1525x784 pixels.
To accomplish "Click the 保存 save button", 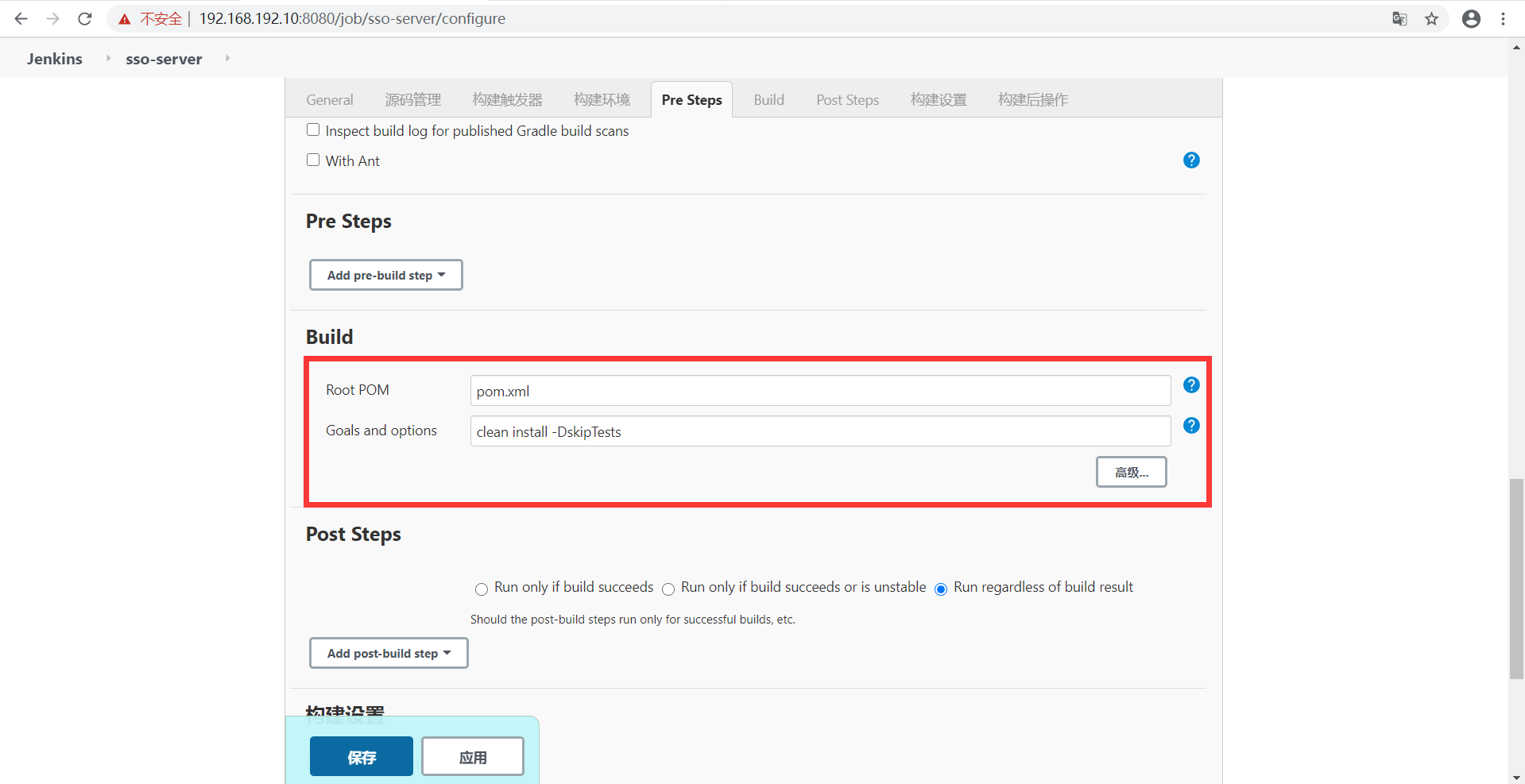I will 362,756.
